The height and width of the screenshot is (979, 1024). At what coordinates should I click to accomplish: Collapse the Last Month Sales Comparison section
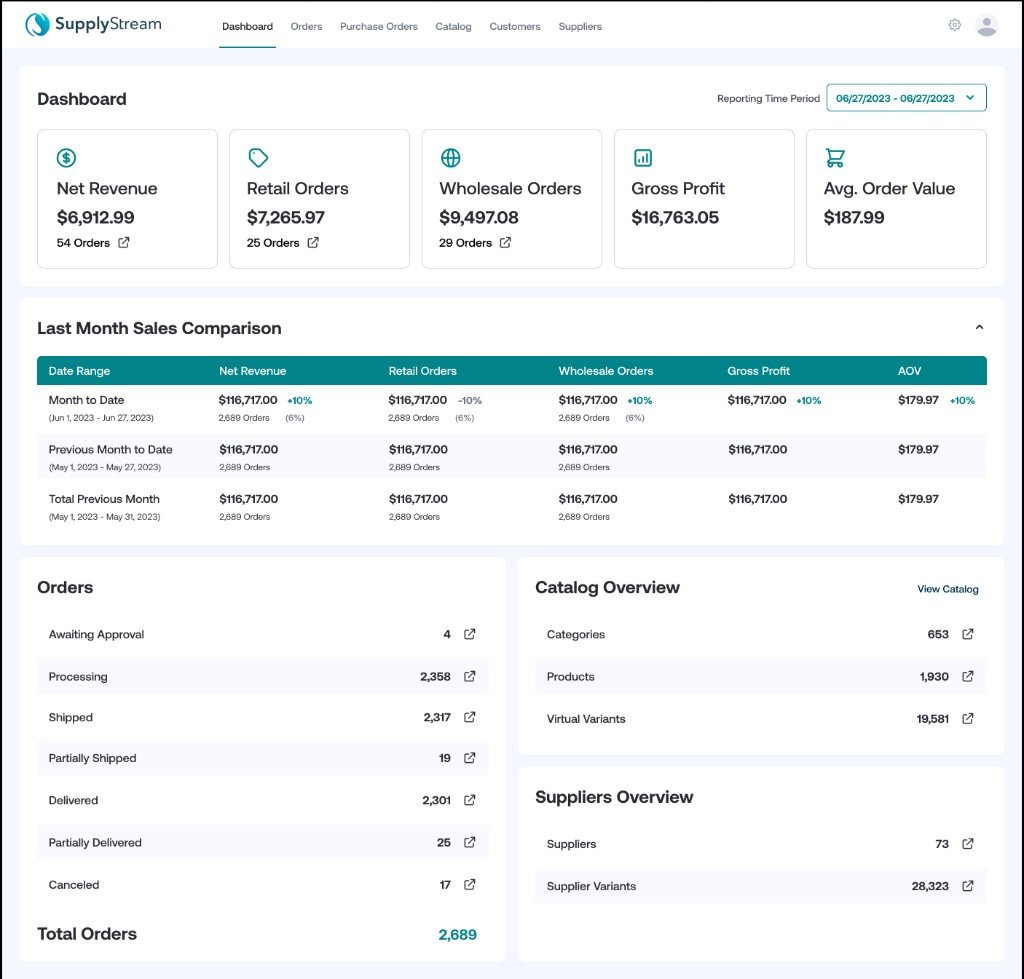979,327
